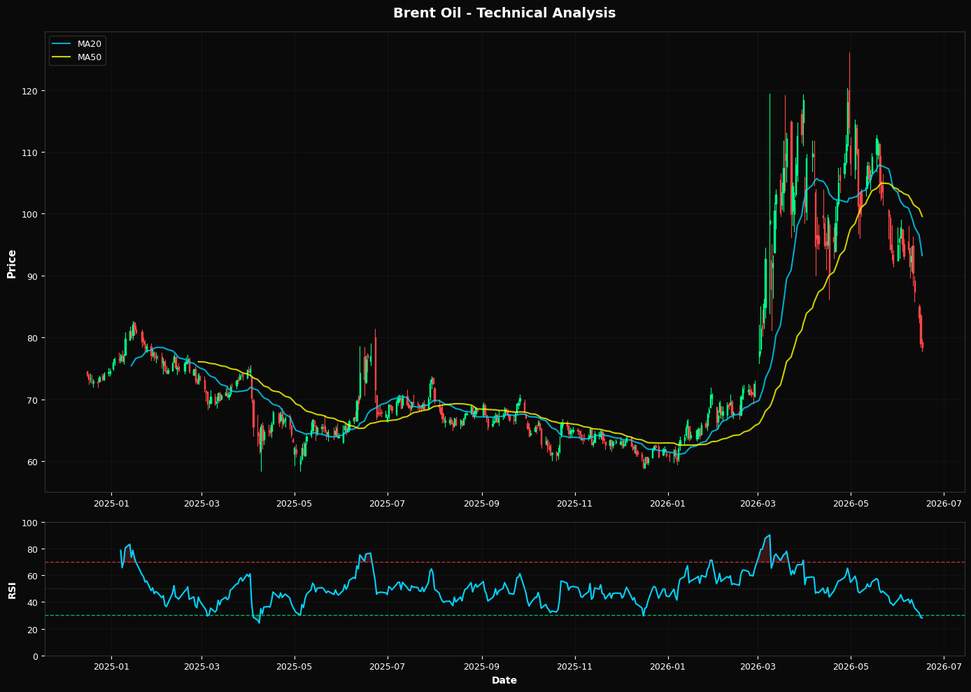Click the tallest candle wick peak above 120
Viewport: 971px width, 692px height.
(x=849, y=54)
